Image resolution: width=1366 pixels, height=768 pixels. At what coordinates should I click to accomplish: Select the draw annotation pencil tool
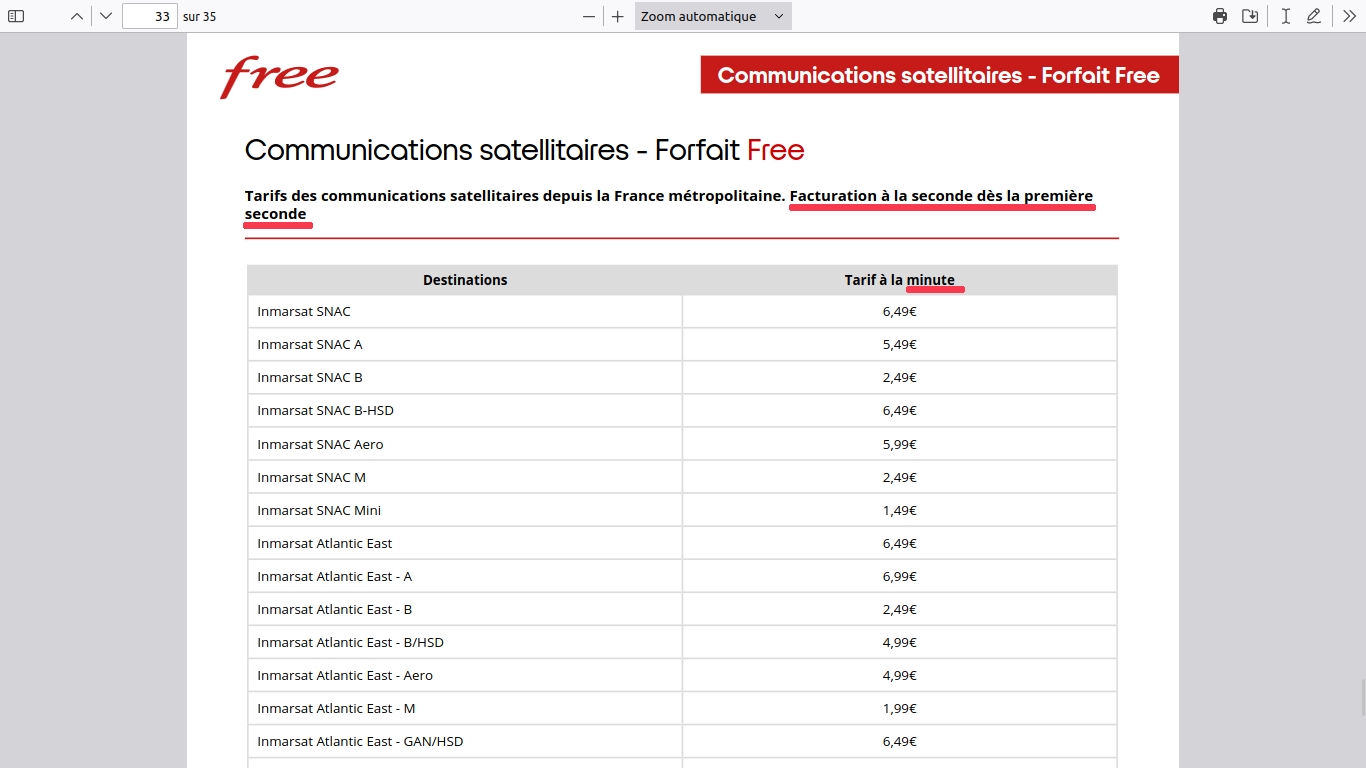(1314, 16)
